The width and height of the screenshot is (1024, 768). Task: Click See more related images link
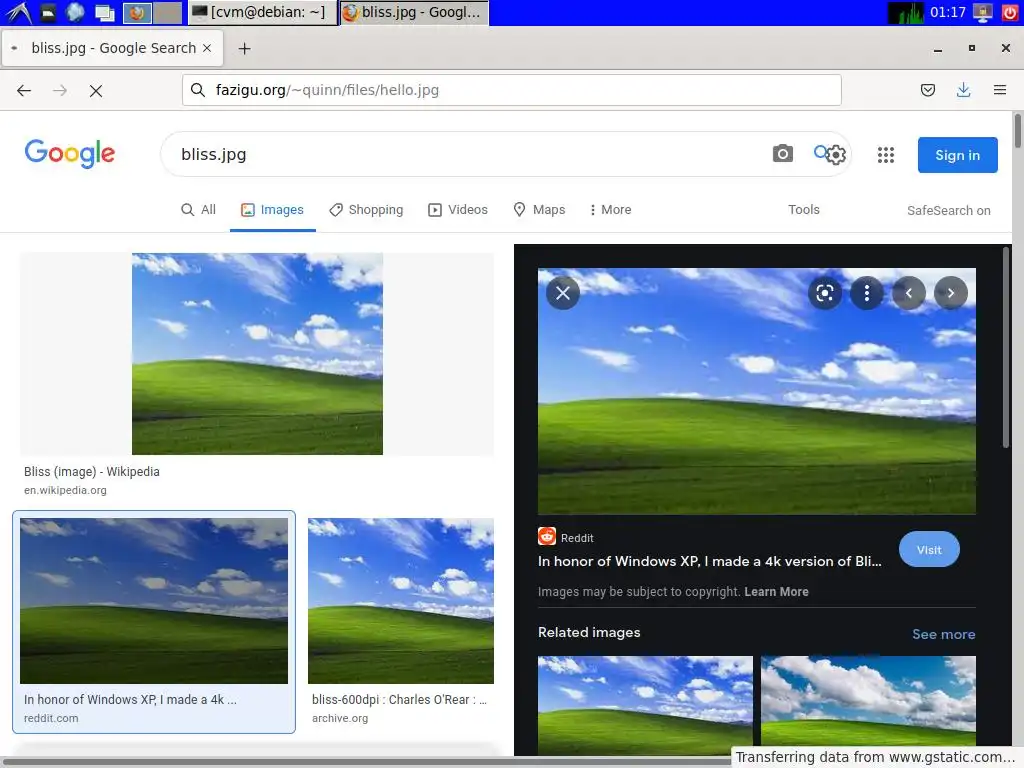944,634
